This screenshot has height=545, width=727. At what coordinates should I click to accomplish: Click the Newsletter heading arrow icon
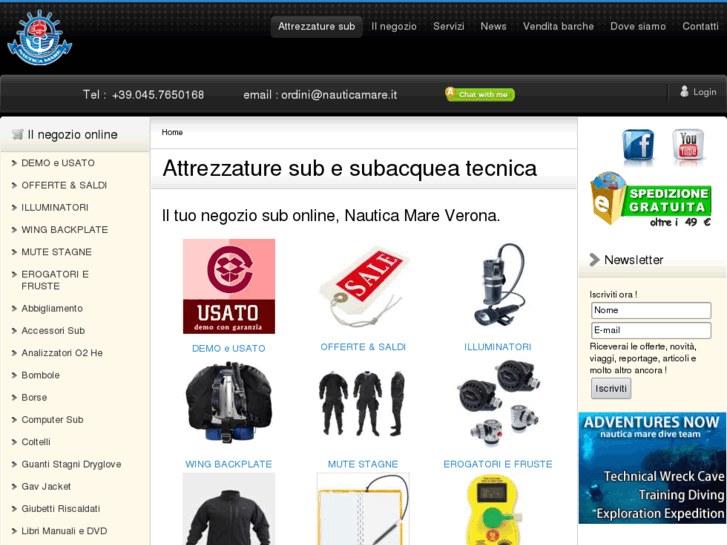(x=594, y=260)
